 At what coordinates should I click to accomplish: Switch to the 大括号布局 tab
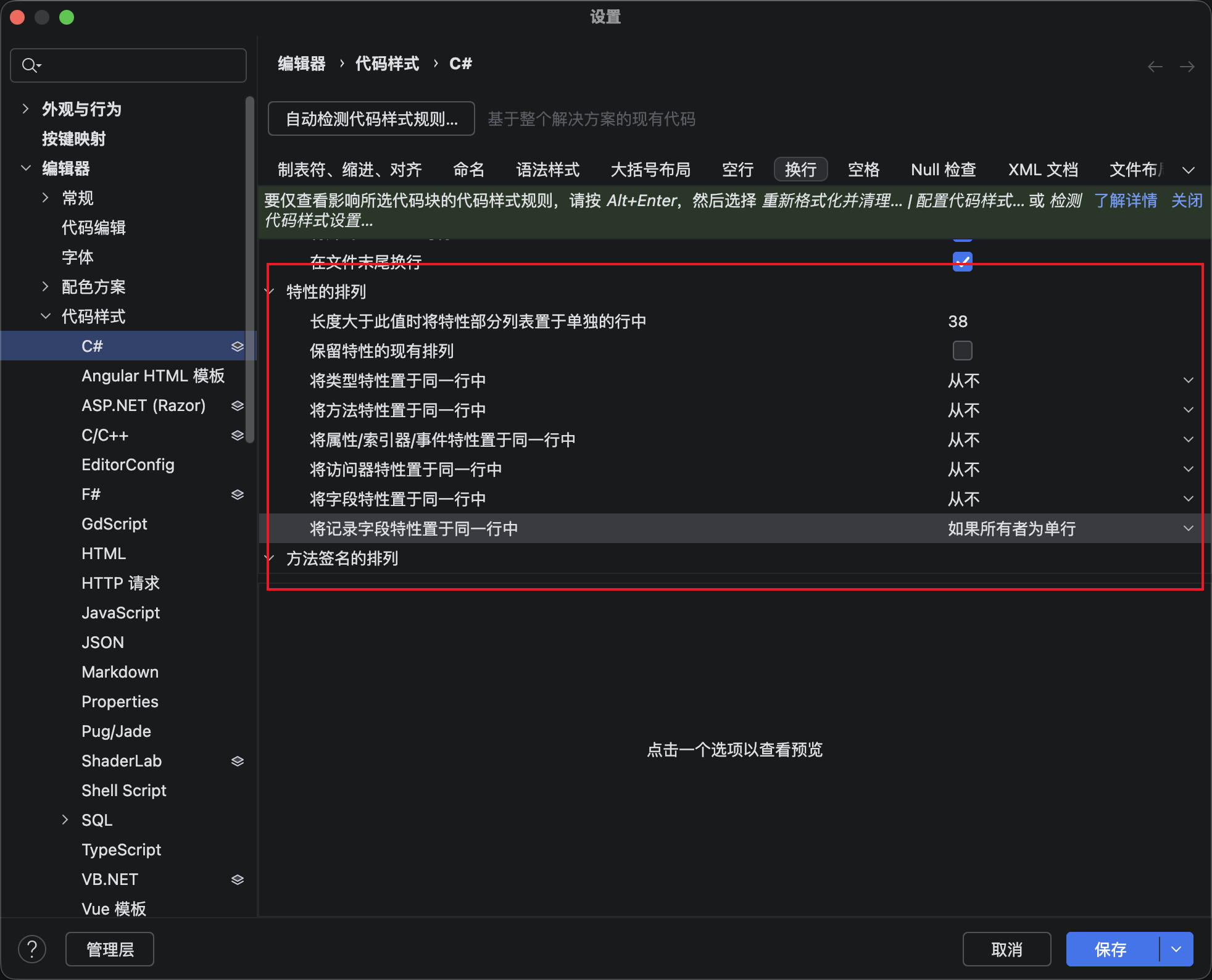pyautogui.click(x=650, y=169)
